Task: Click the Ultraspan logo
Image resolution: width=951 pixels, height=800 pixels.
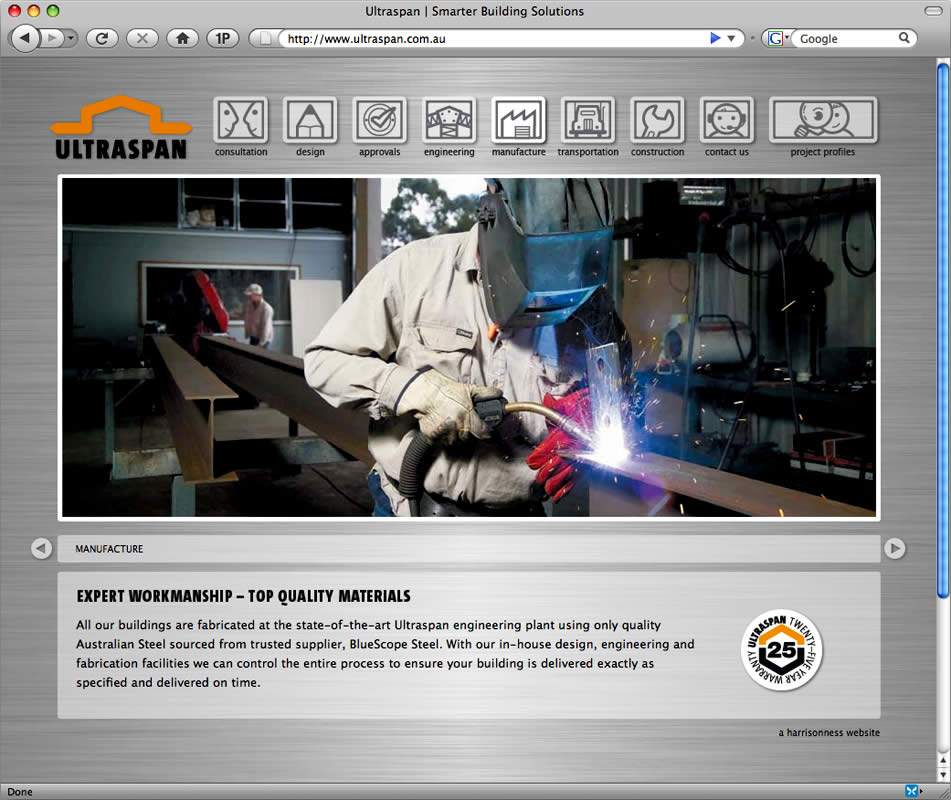Action: coord(121,128)
